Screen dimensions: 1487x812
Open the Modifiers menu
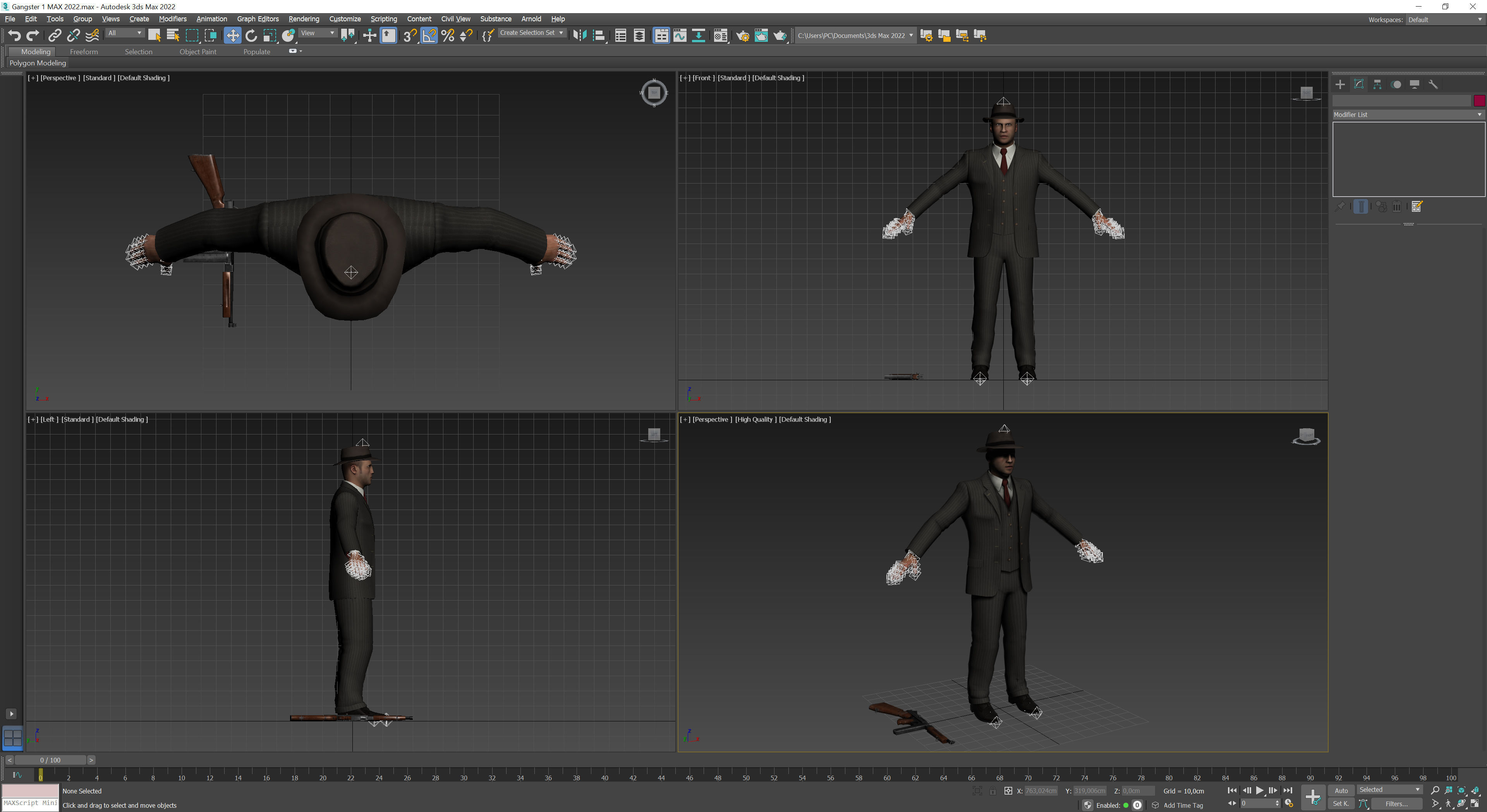pyautogui.click(x=173, y=19)
